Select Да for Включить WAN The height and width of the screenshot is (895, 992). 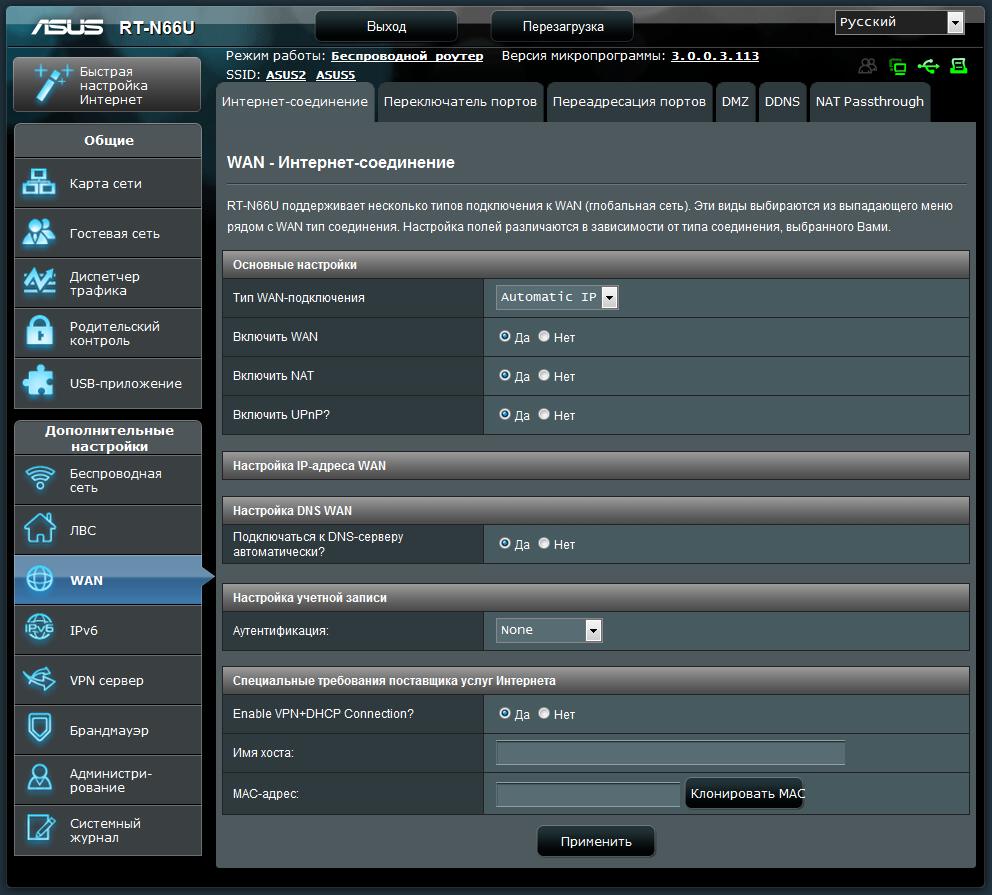coord(504,336)
